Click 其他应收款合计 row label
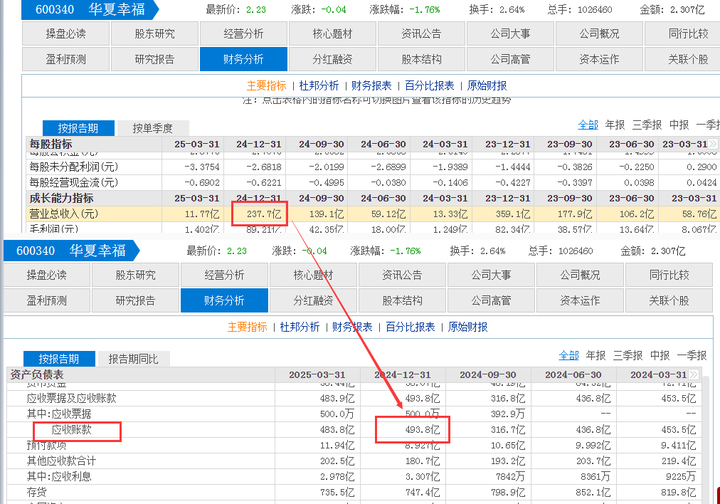 pos(61,461)
